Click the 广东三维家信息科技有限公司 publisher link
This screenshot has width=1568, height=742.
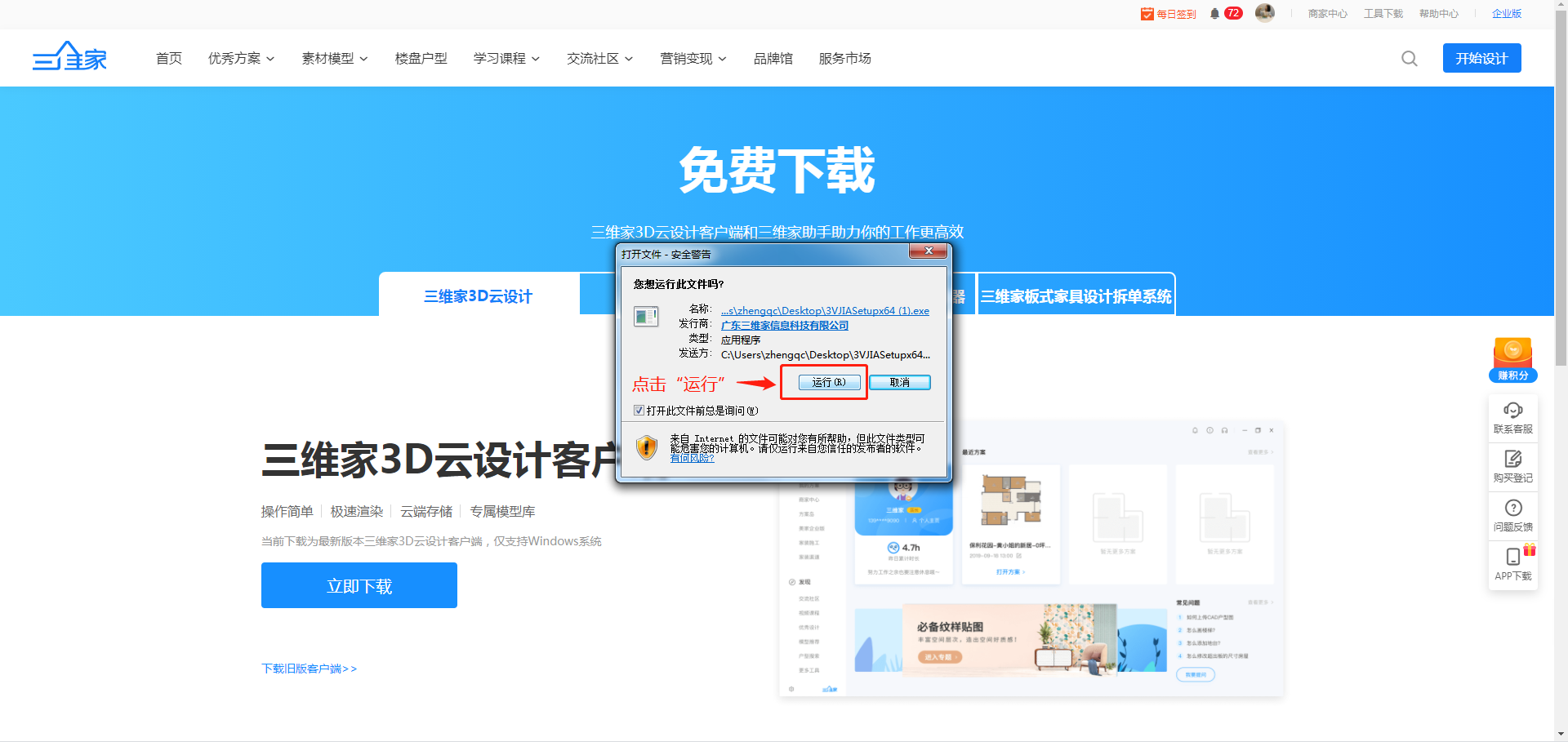point(785,325)
